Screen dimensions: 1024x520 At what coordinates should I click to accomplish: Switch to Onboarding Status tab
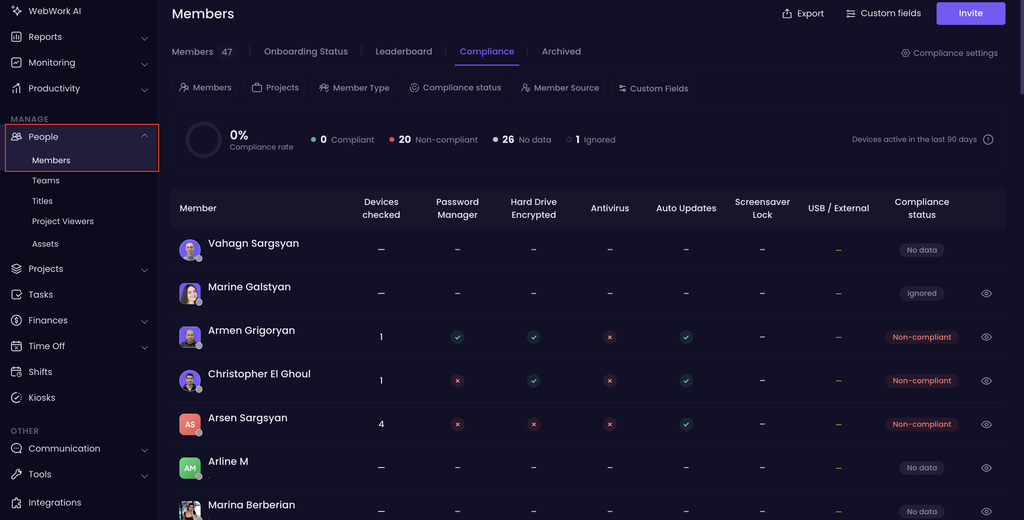[306, 52]
